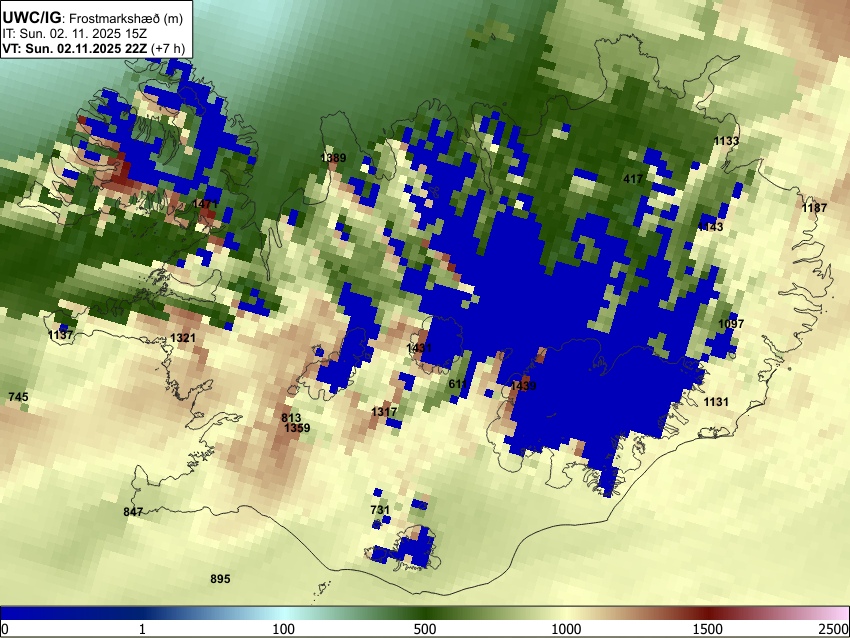This screenshot has width=850, height=638.
Task: Click the station value 731
Action: pyautogui.click(x=380, y=510)
